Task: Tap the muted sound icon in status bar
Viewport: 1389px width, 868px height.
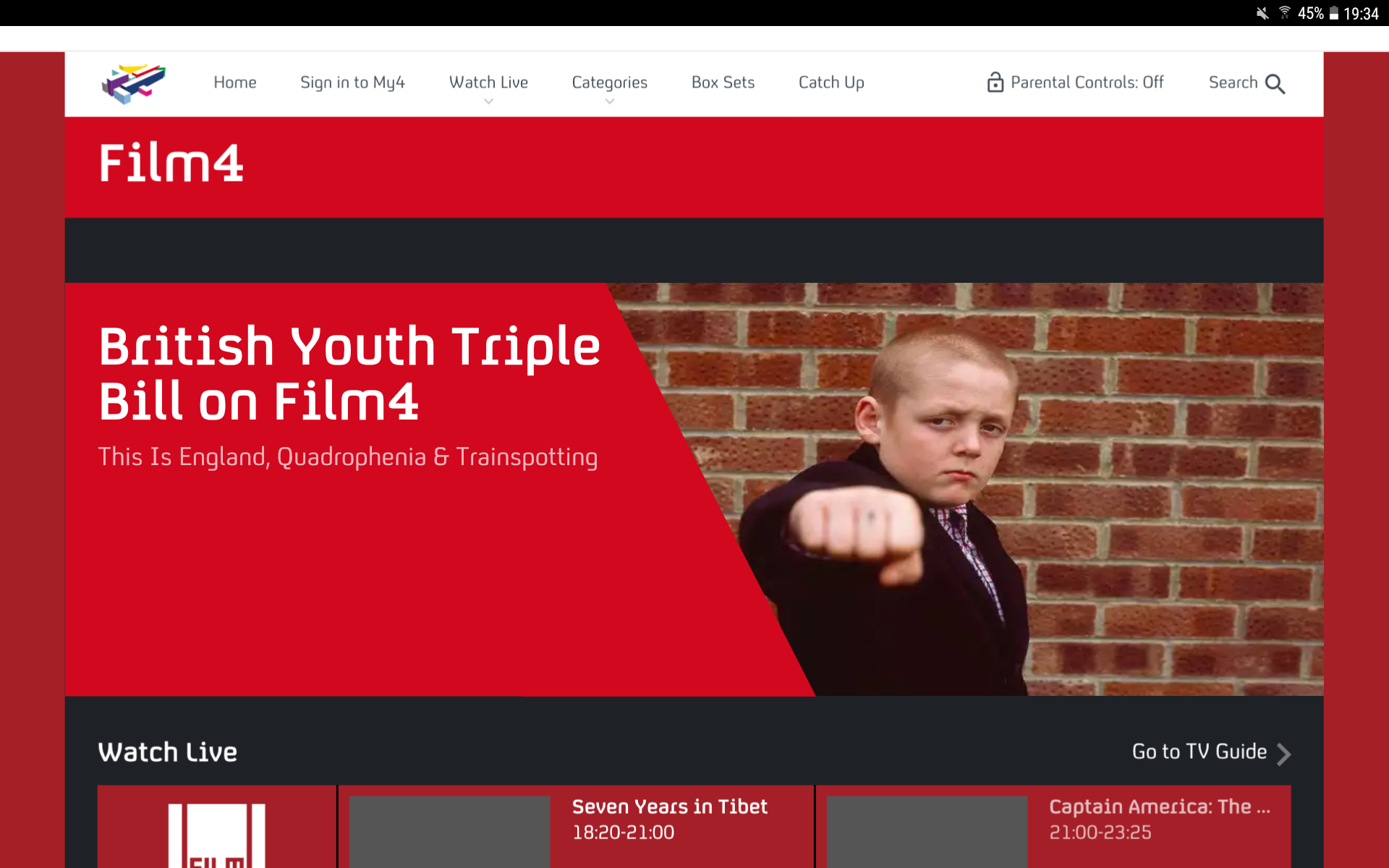Action: click(x=1262, y=13)
